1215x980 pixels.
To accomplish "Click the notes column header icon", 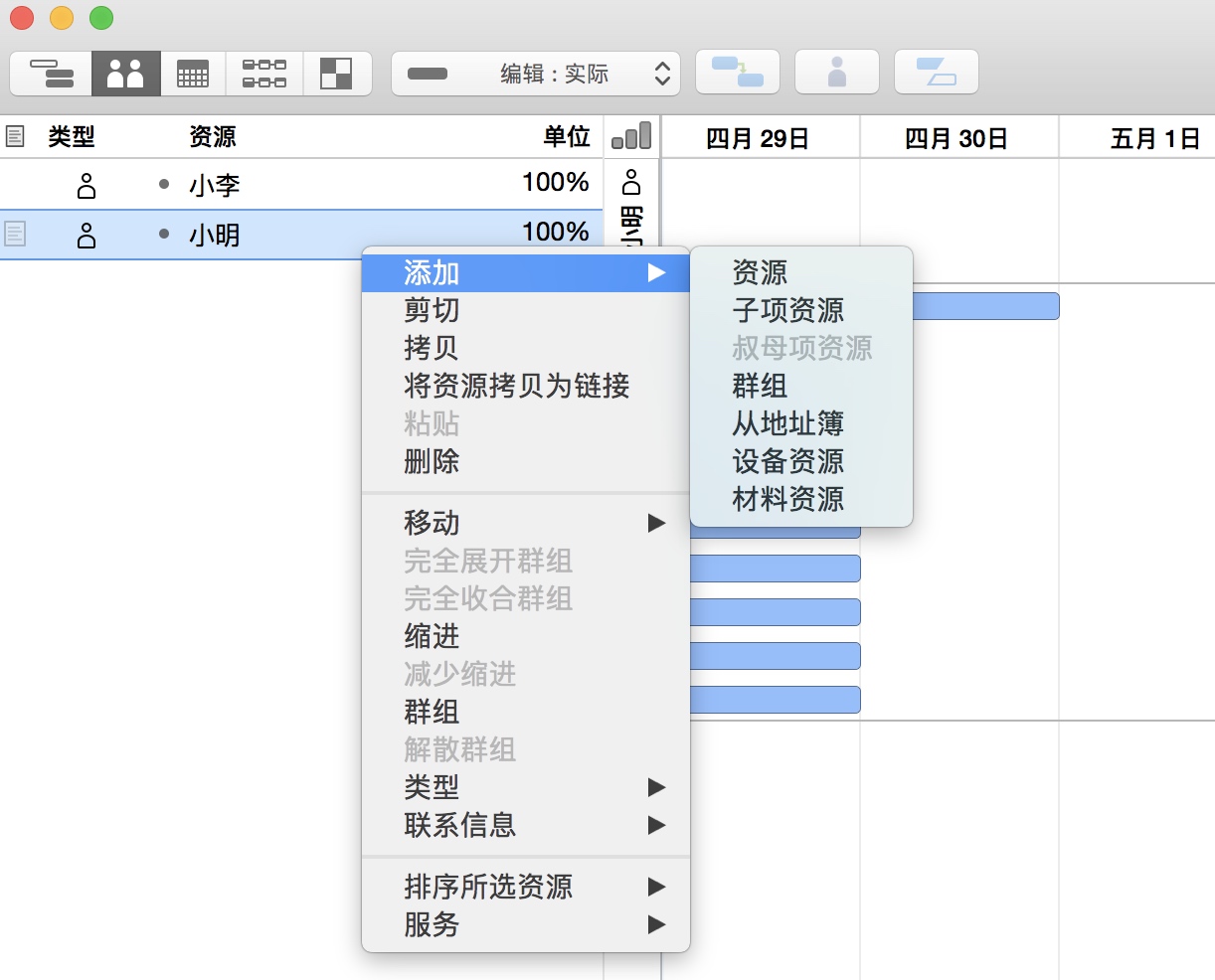I will (x=15, y=136).
